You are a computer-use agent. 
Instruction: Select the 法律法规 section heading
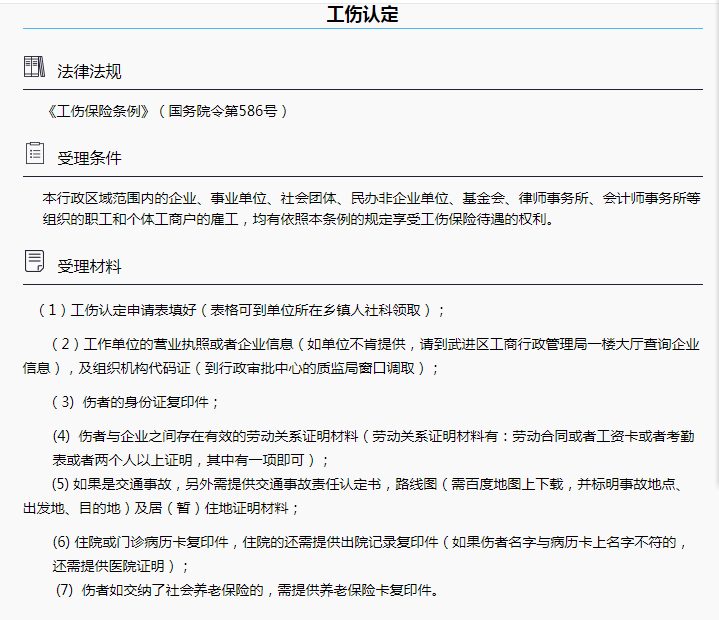[89, 72]
